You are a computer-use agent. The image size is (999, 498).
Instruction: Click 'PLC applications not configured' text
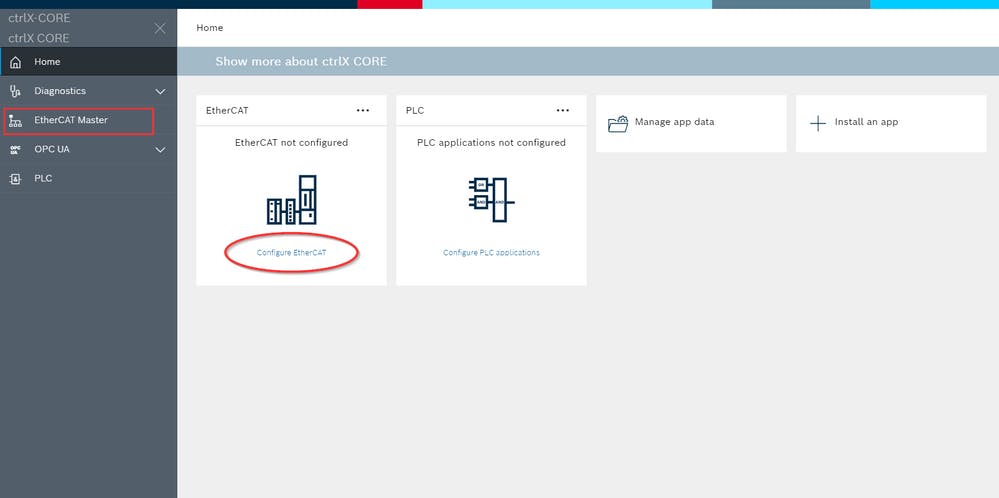coord(491,143)
